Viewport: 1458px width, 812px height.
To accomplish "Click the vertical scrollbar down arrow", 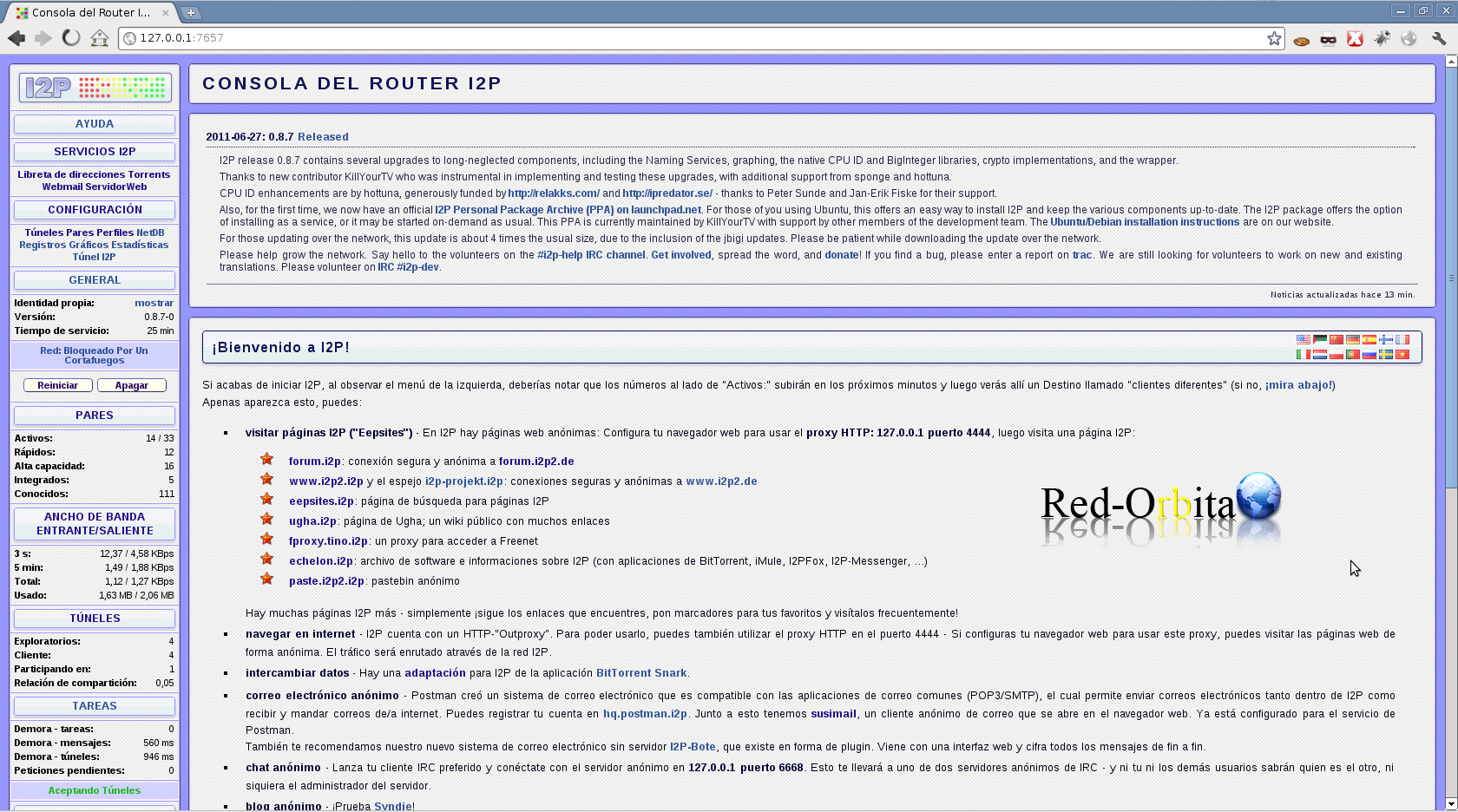I will coord(1451,804).
